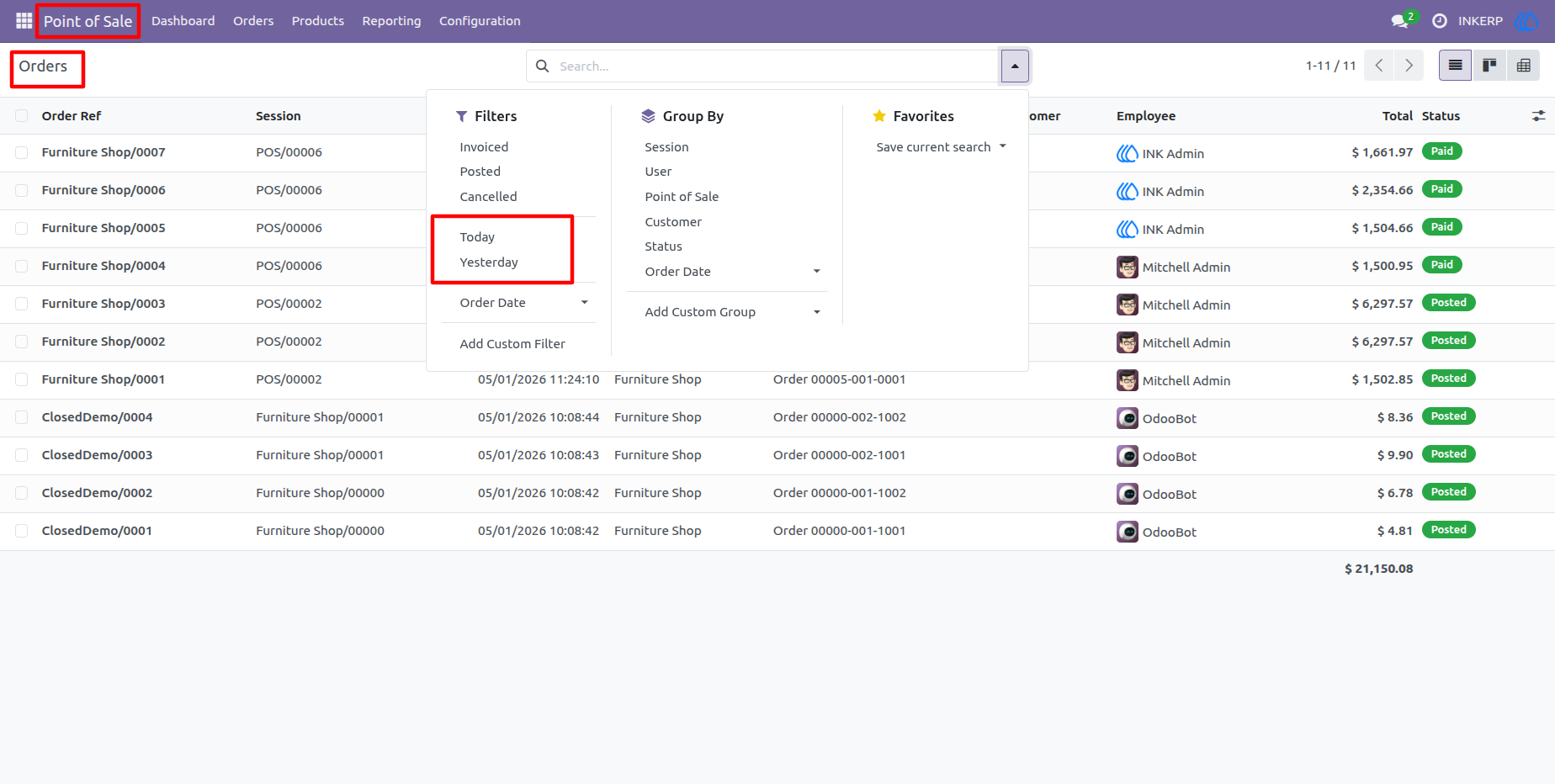Open the Orders top menu
This screenshot has height=784, width=1555.
(x=253, y=21)
